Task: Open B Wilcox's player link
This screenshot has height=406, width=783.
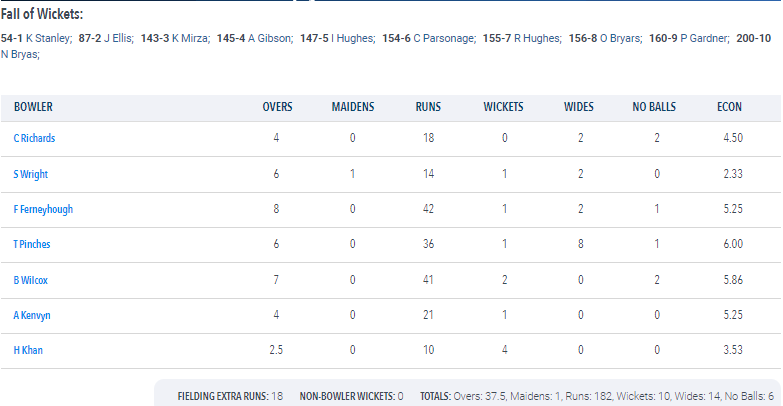Action: pyautogui.click(x=30, y=280)
